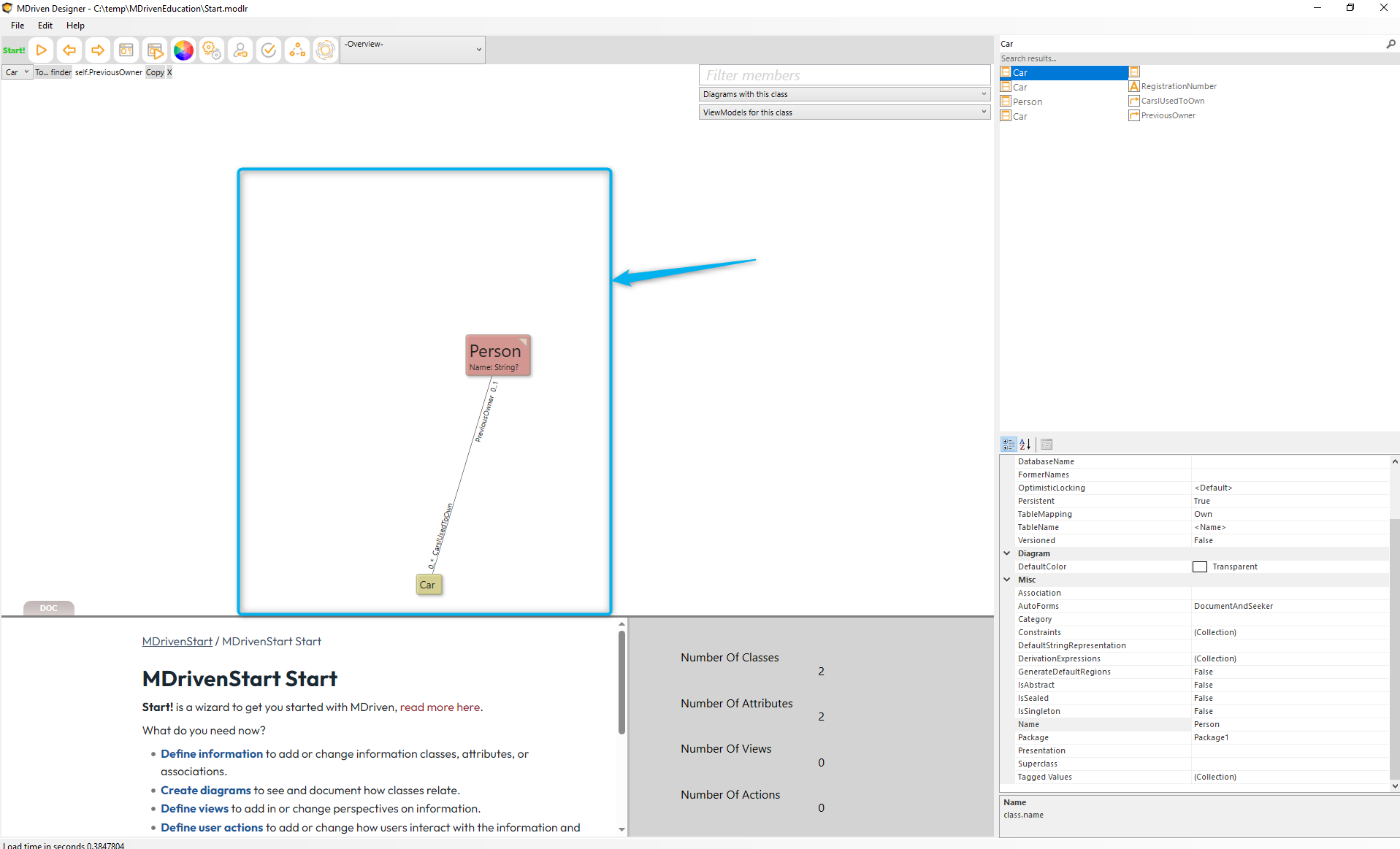
Task: Click the magnifier search icon
Action: click(x=1391, y=44)
